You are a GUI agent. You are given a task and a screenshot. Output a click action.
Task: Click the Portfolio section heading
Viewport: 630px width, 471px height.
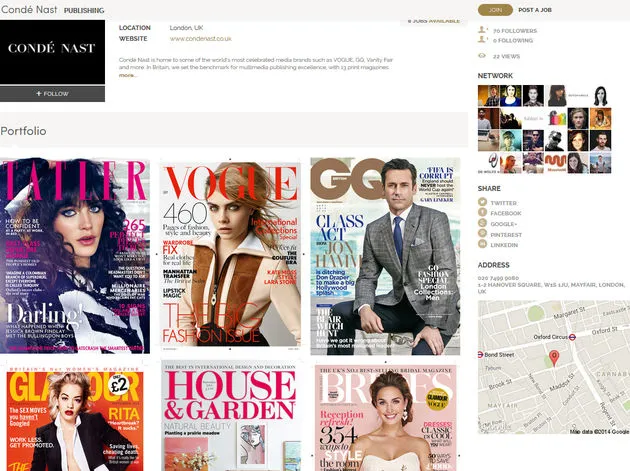click(23, 131)
